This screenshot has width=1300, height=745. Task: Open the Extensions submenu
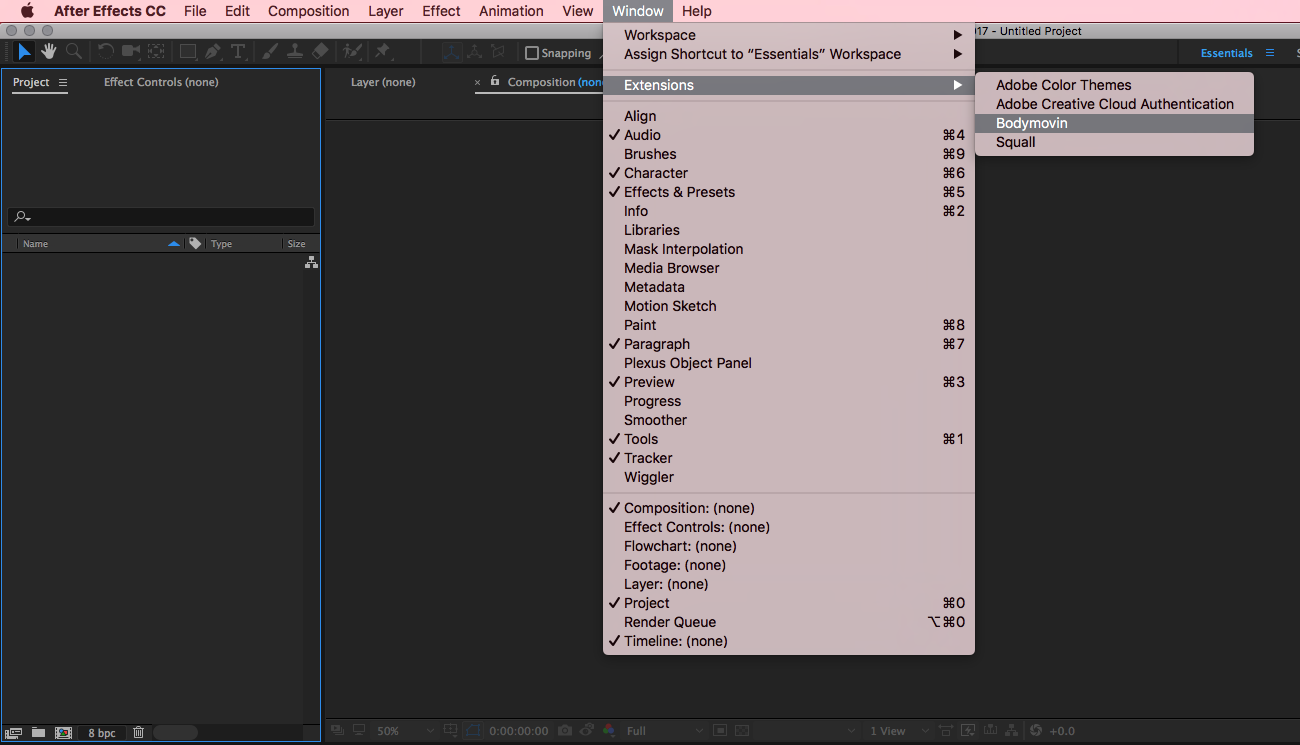(788, 85)
